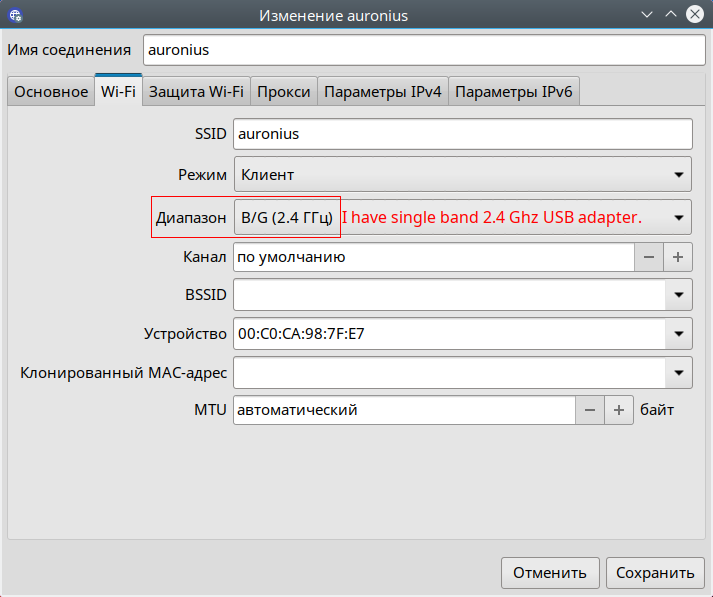Decrease the MTU value with minus
The height and width of the screenshot is (597, 713).
point(590,410)
